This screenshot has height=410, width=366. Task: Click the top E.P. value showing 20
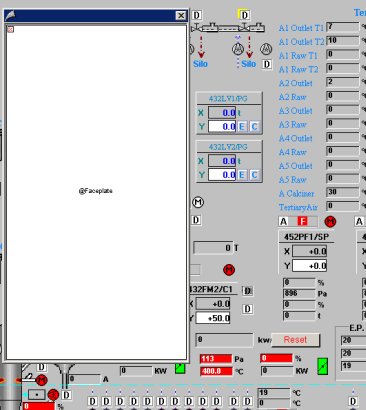coord(353,341)
